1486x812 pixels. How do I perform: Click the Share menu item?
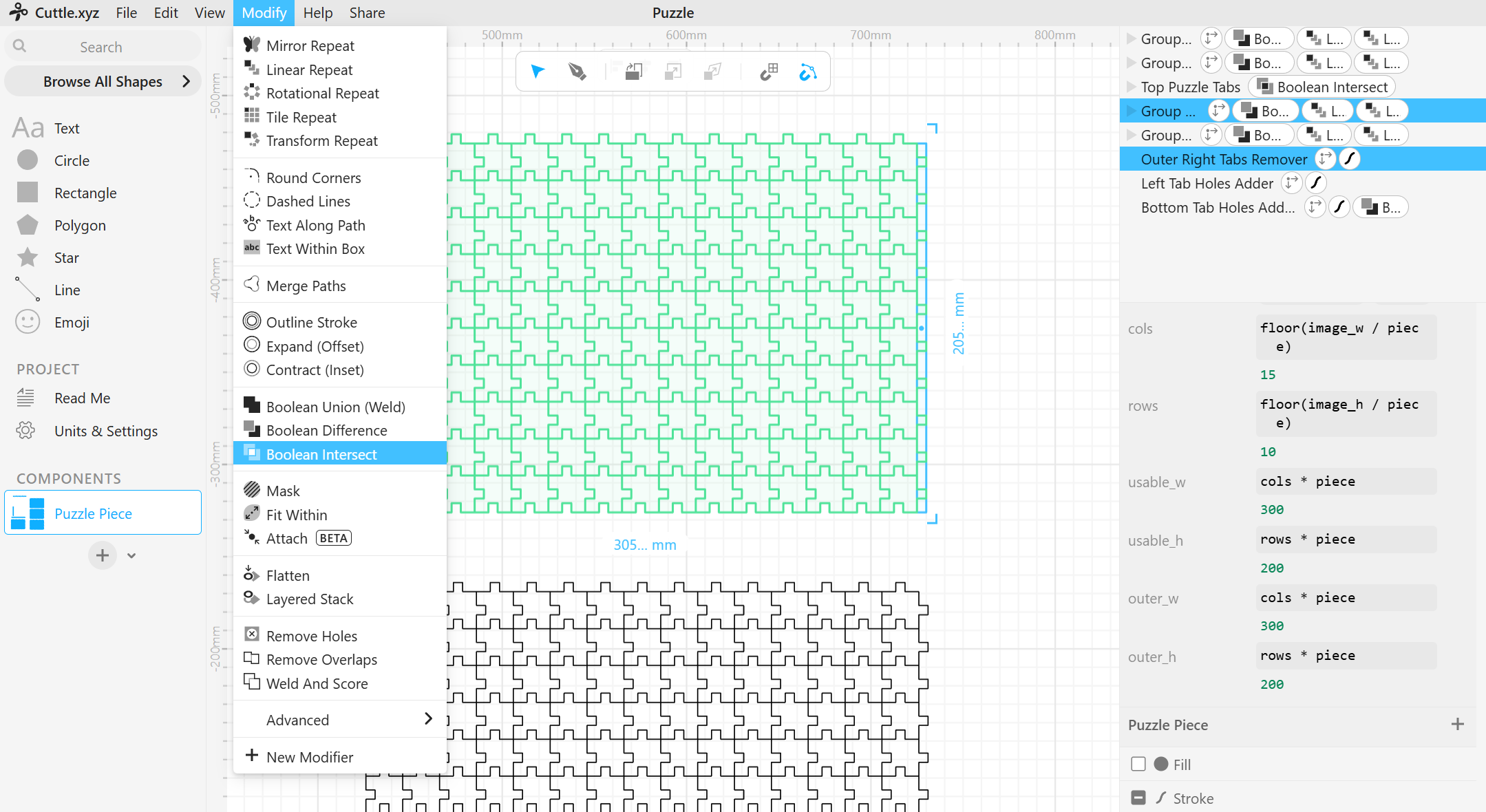(367, 12)
